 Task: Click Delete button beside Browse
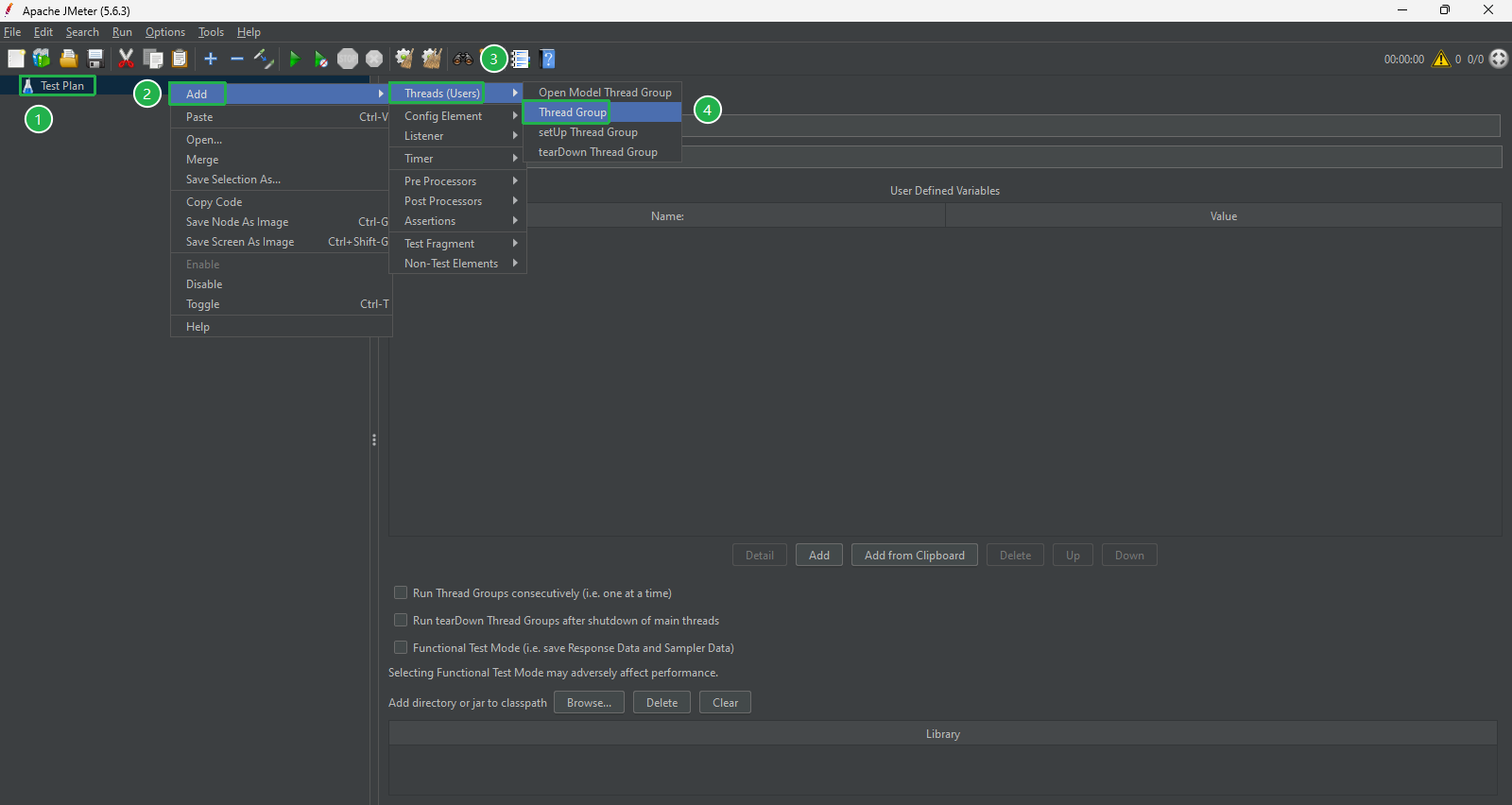(661, 702)
